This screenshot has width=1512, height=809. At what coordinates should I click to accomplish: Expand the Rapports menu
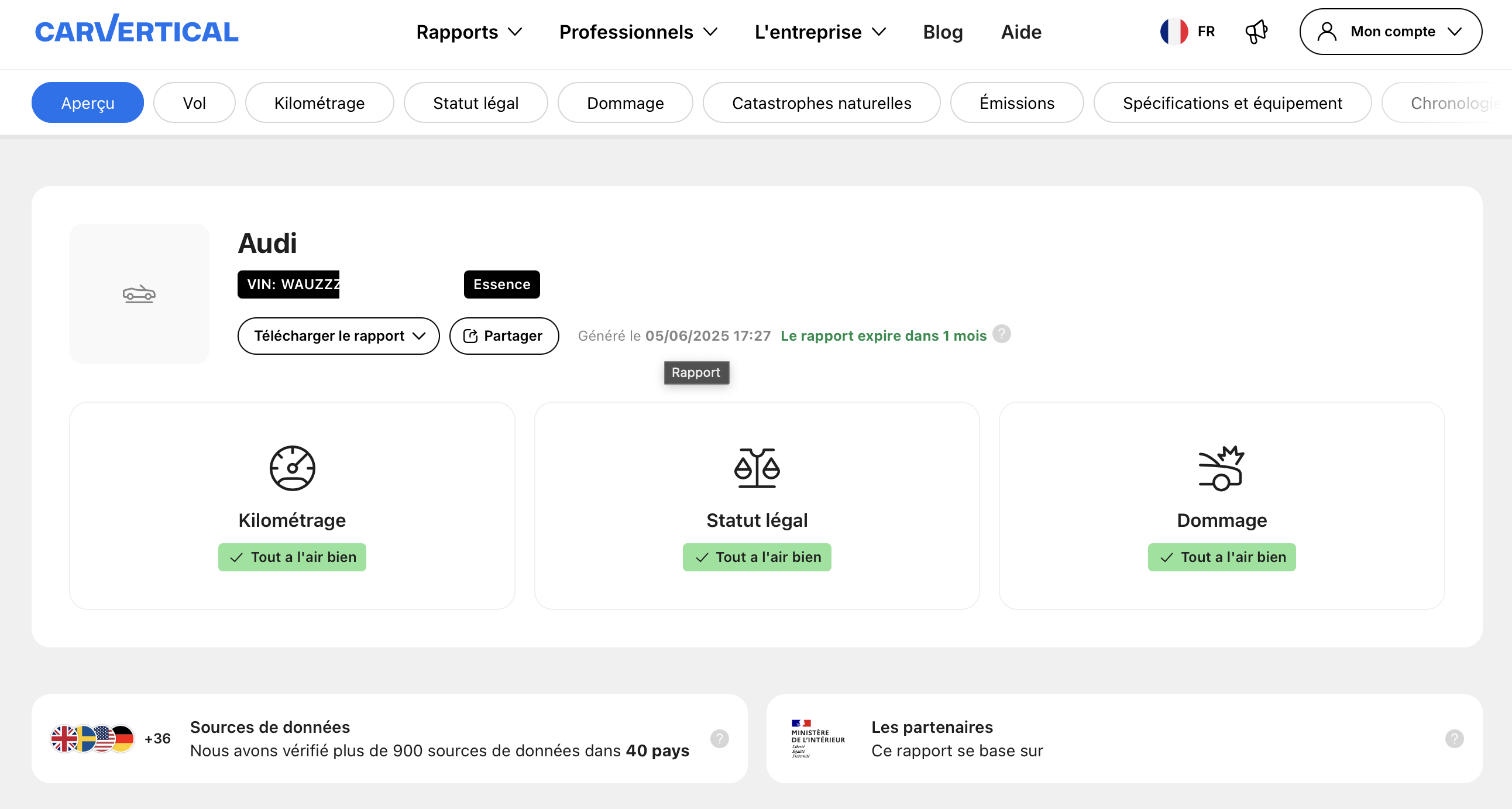[468, 32]
